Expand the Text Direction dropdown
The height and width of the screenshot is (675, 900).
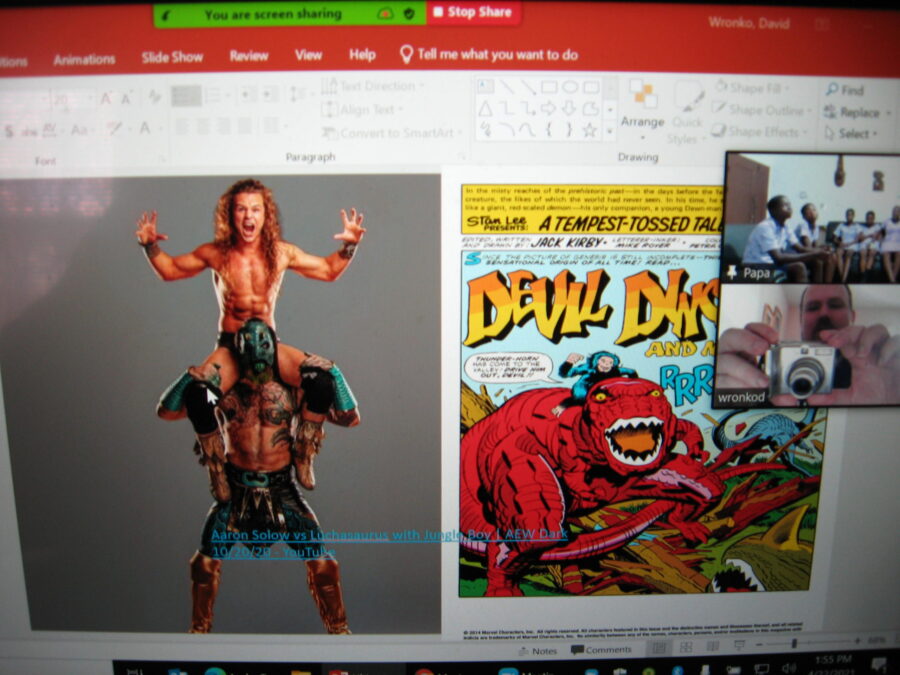[x=375, y=86]
